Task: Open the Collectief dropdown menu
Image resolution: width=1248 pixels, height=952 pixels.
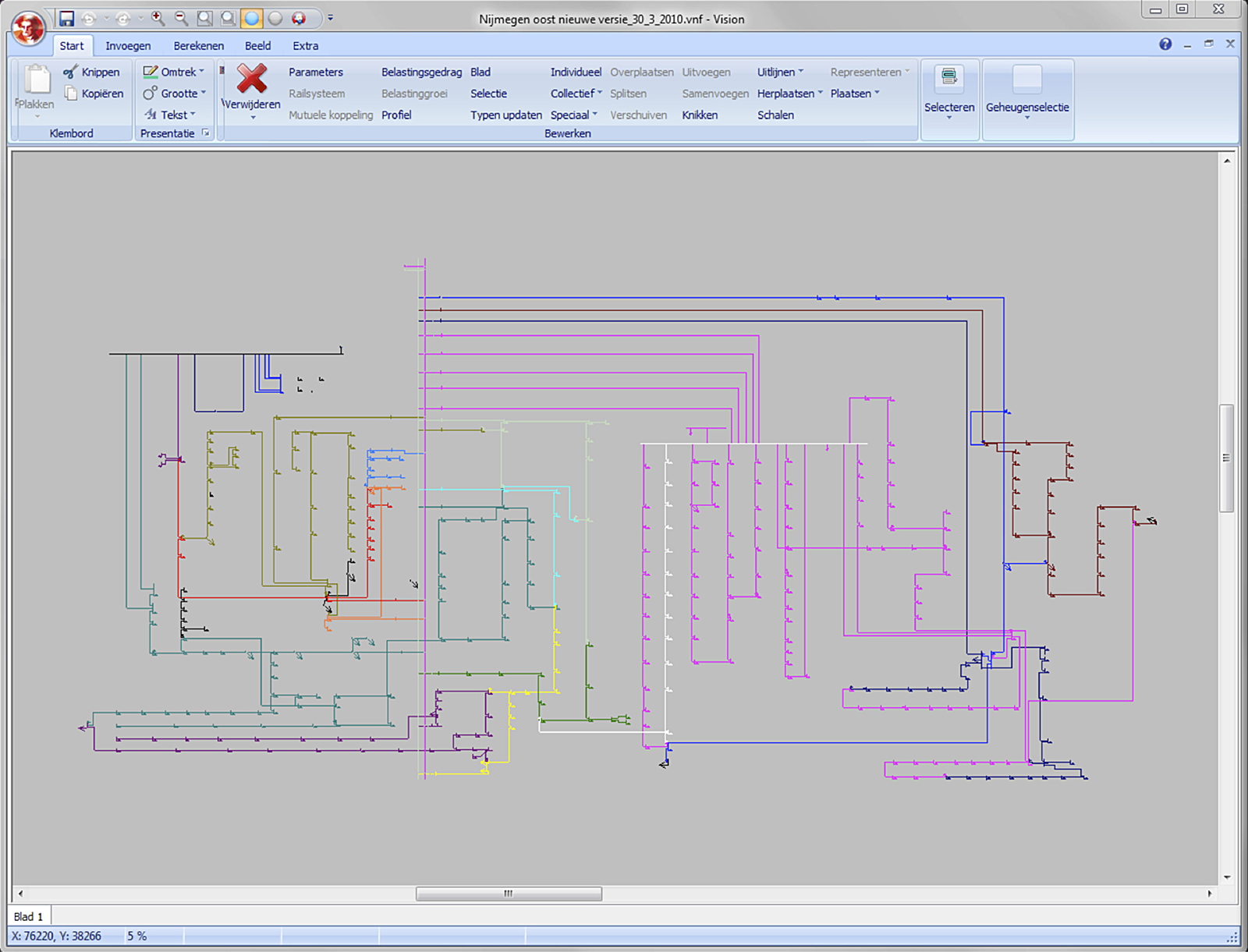Action: click(x=576, y=94)
